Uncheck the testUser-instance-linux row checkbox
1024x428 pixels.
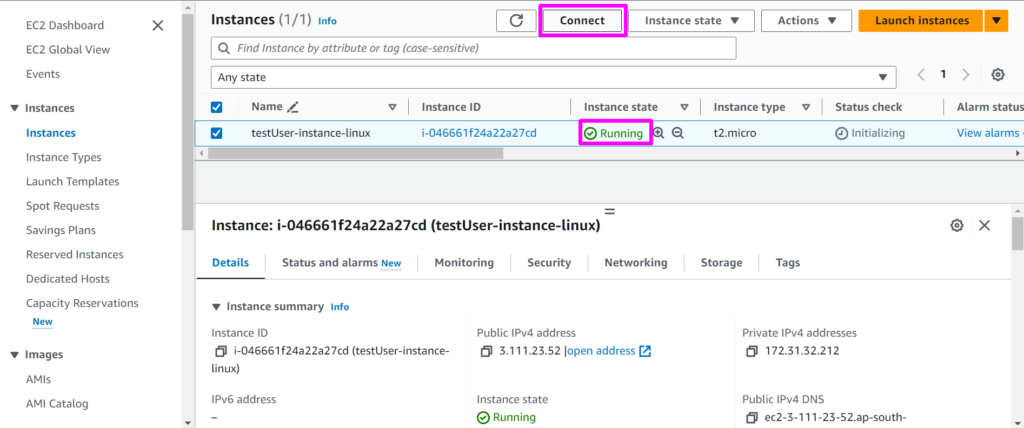tap(217, 133)
